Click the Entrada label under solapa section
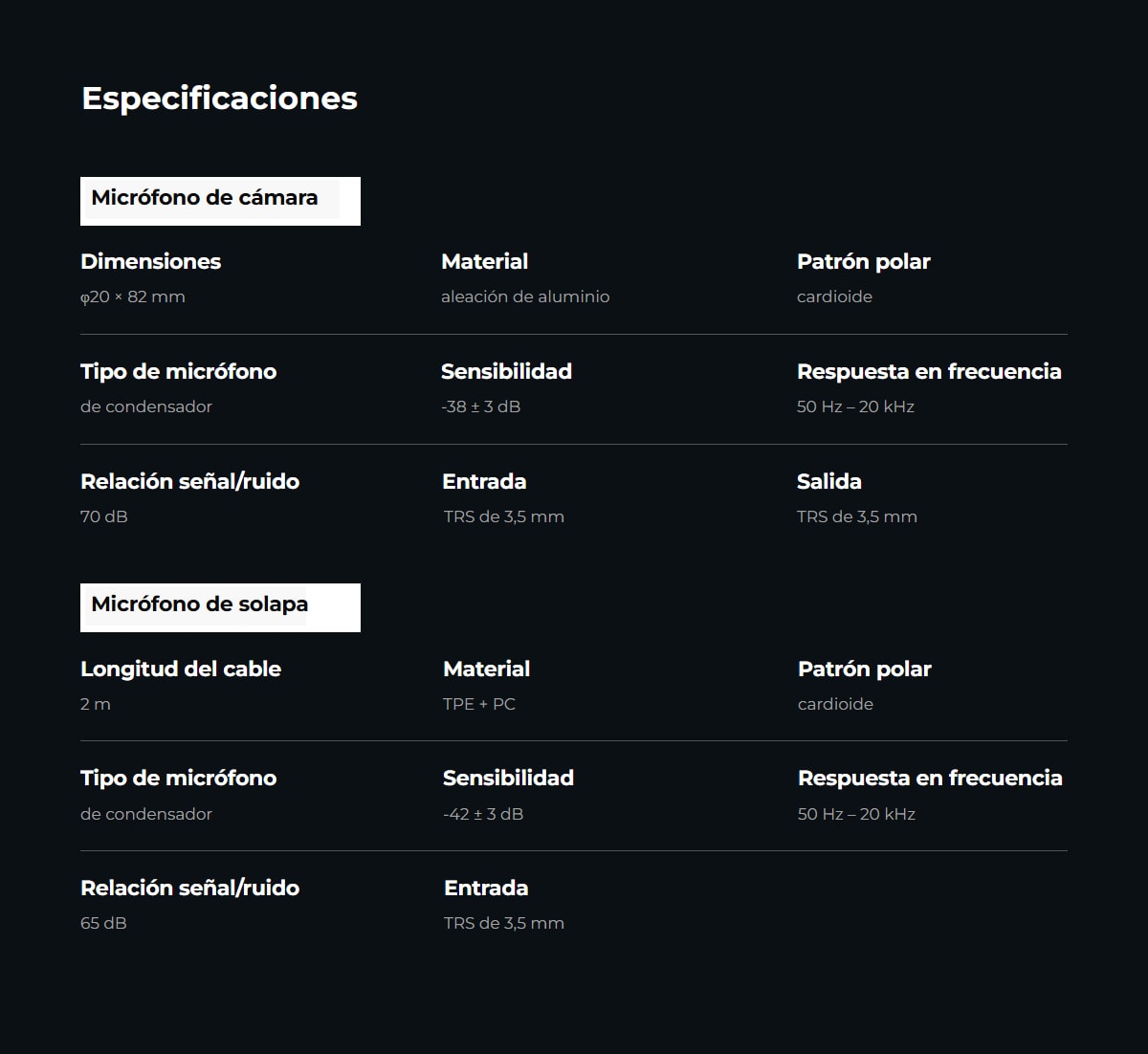The image size is (1148, 1054). click(486, 888)
